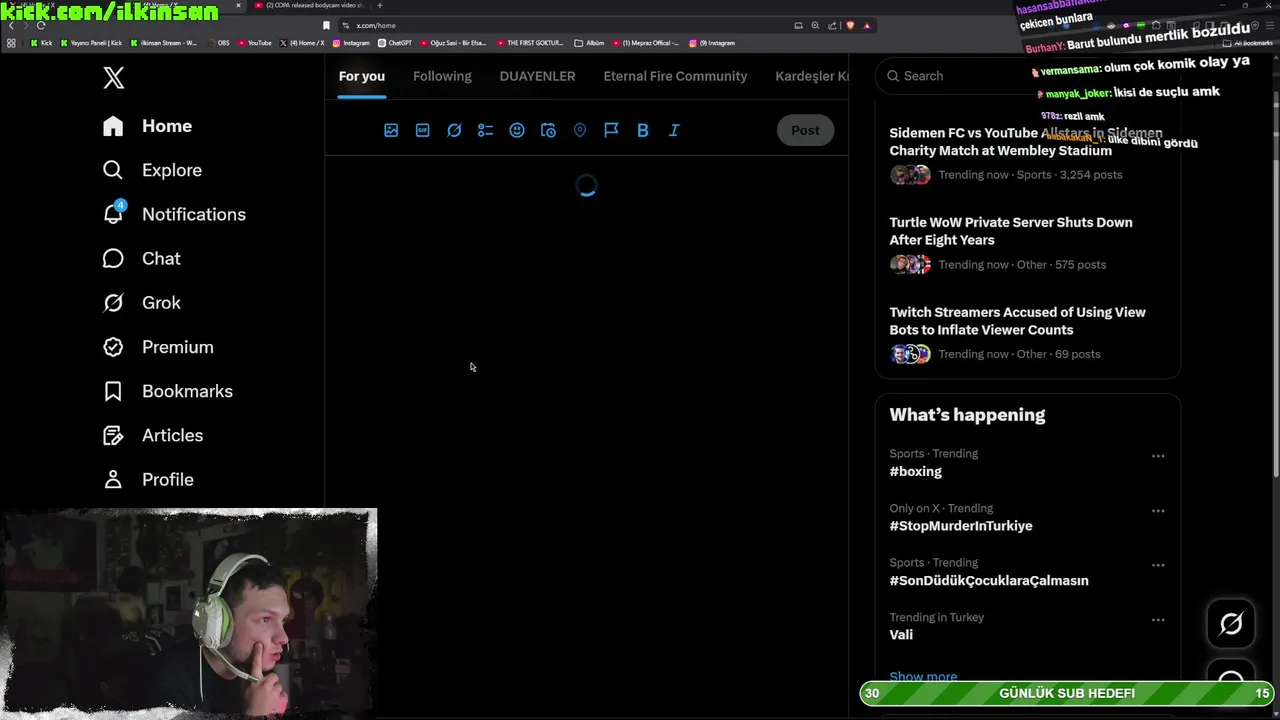Open the emoji picker in composer
Screen dimensions: 1280x720
[517, 130]
